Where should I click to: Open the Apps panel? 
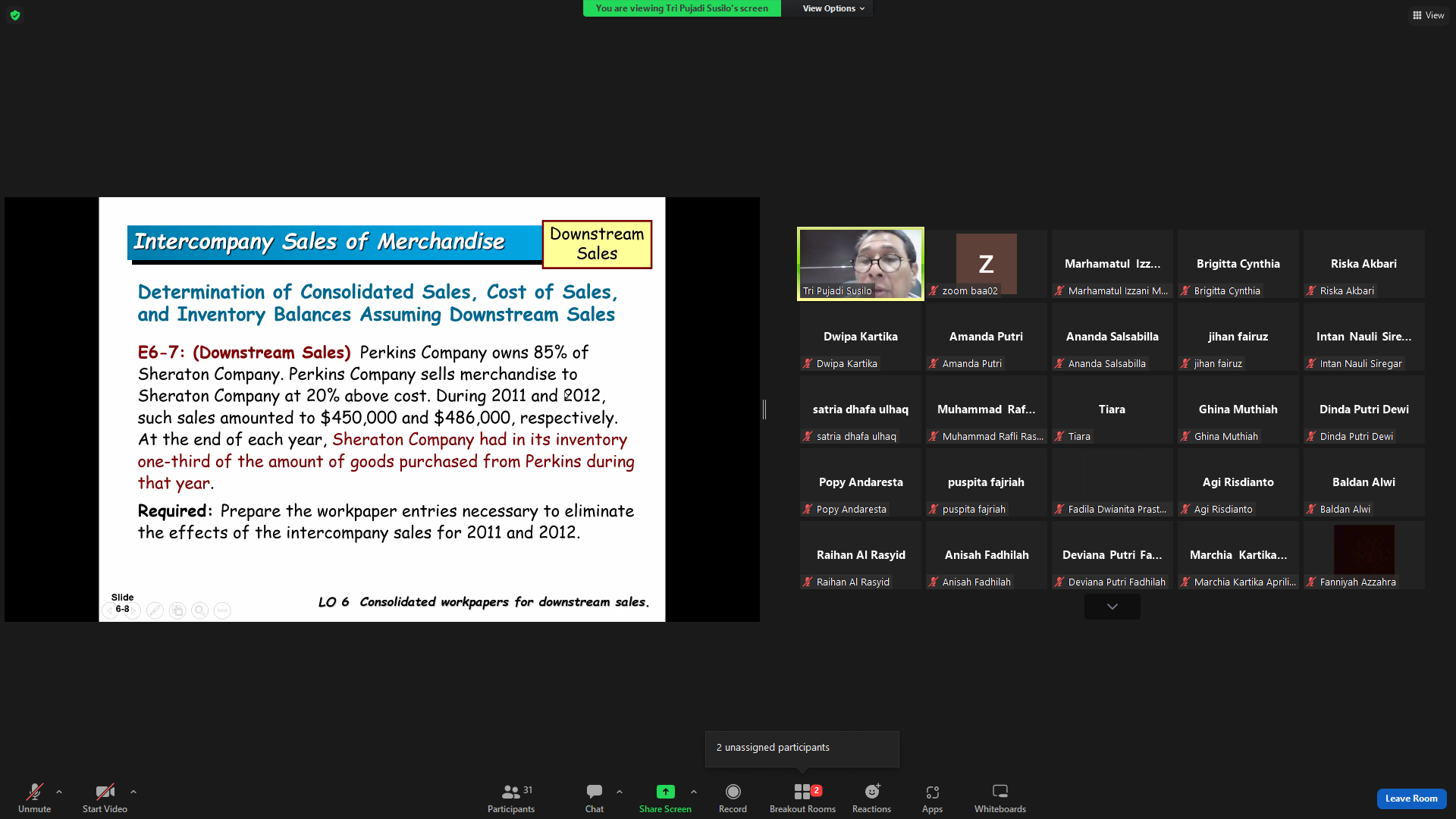pyautogui.click(x=932, y=799)
